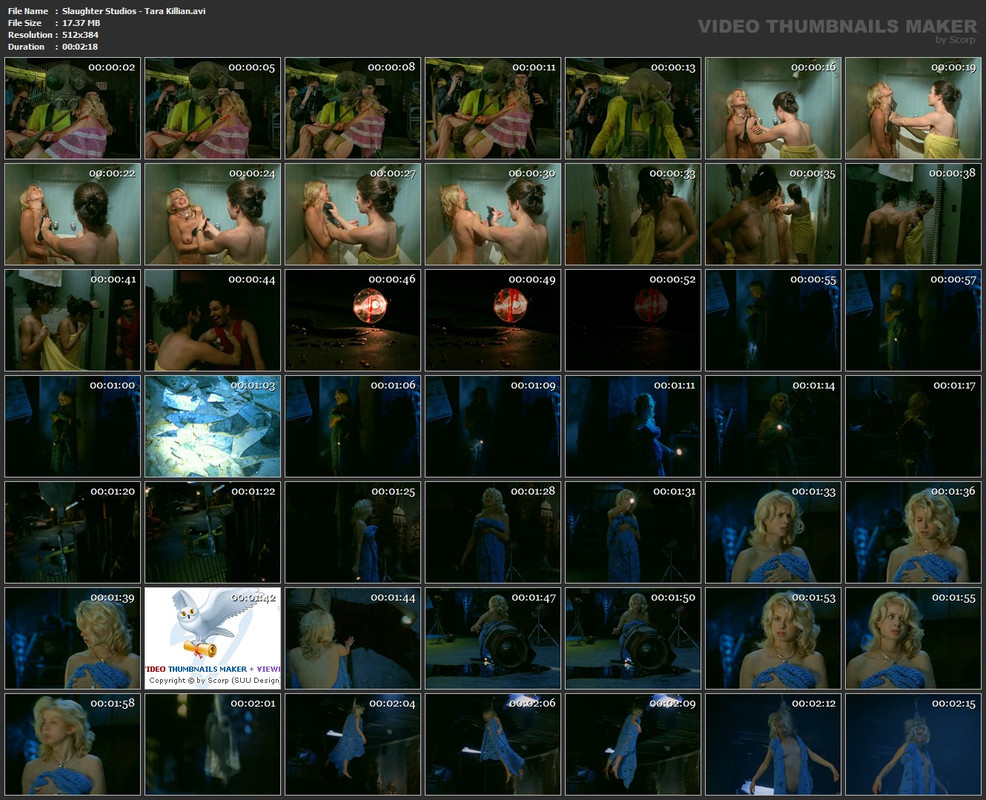Select the broken glass frame at 00:01:03
Viewport: 986px width, 800px height.
tap(213, 426)
